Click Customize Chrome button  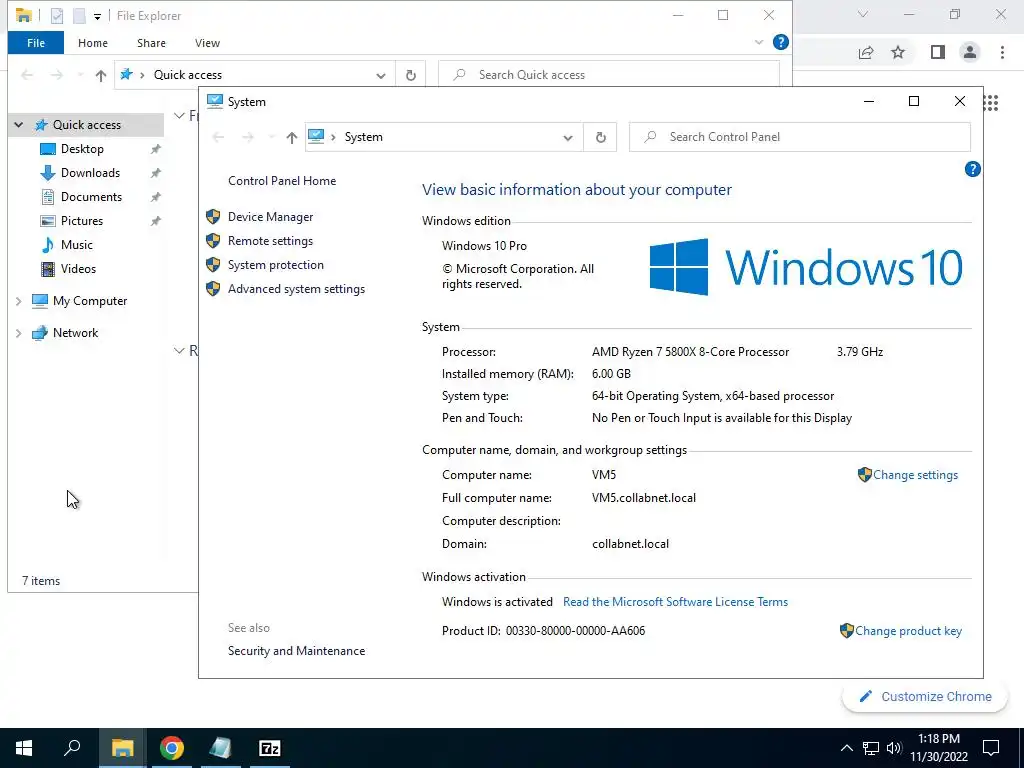pos(926,696)
